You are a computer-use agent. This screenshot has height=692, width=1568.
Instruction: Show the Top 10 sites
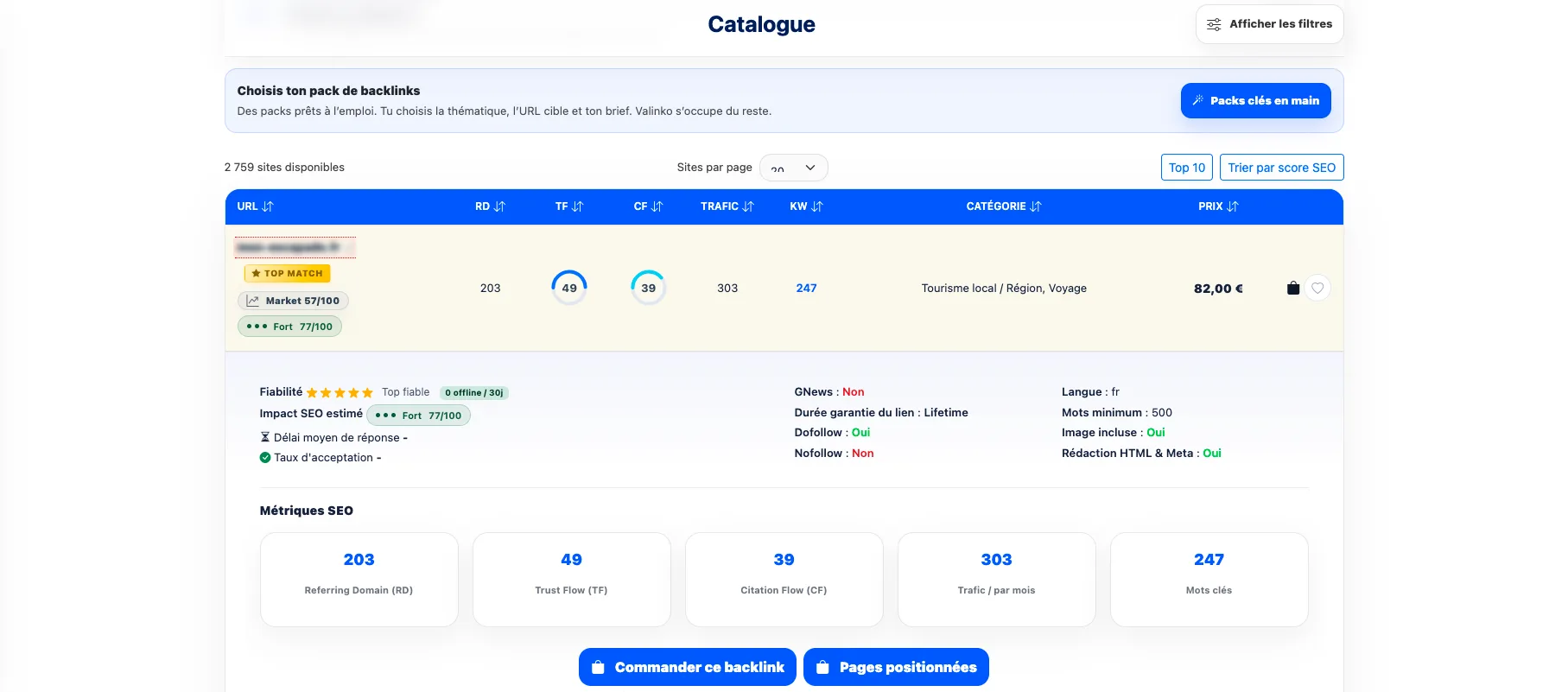[x=1186, y=168]
